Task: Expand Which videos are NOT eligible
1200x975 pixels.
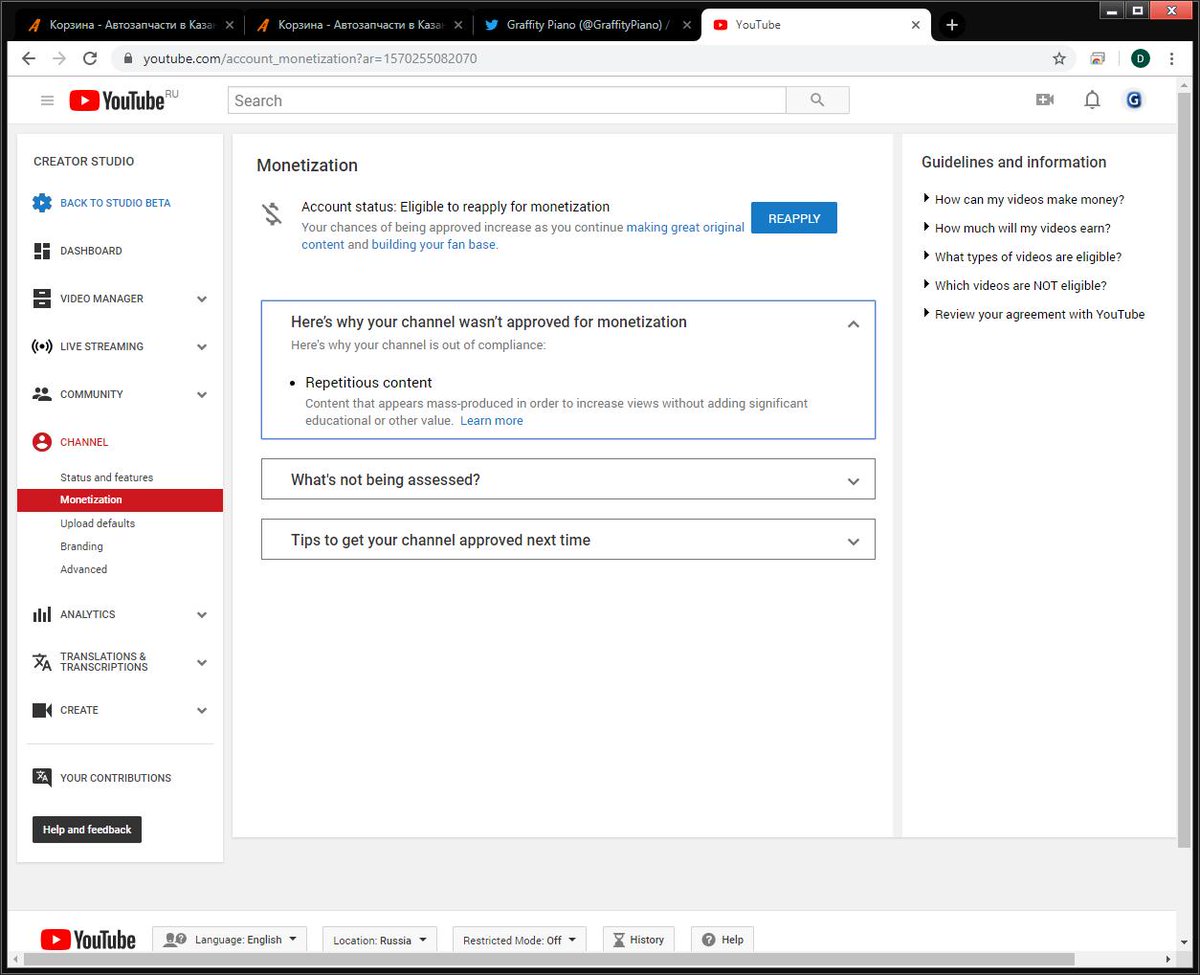Action: 1015,285
